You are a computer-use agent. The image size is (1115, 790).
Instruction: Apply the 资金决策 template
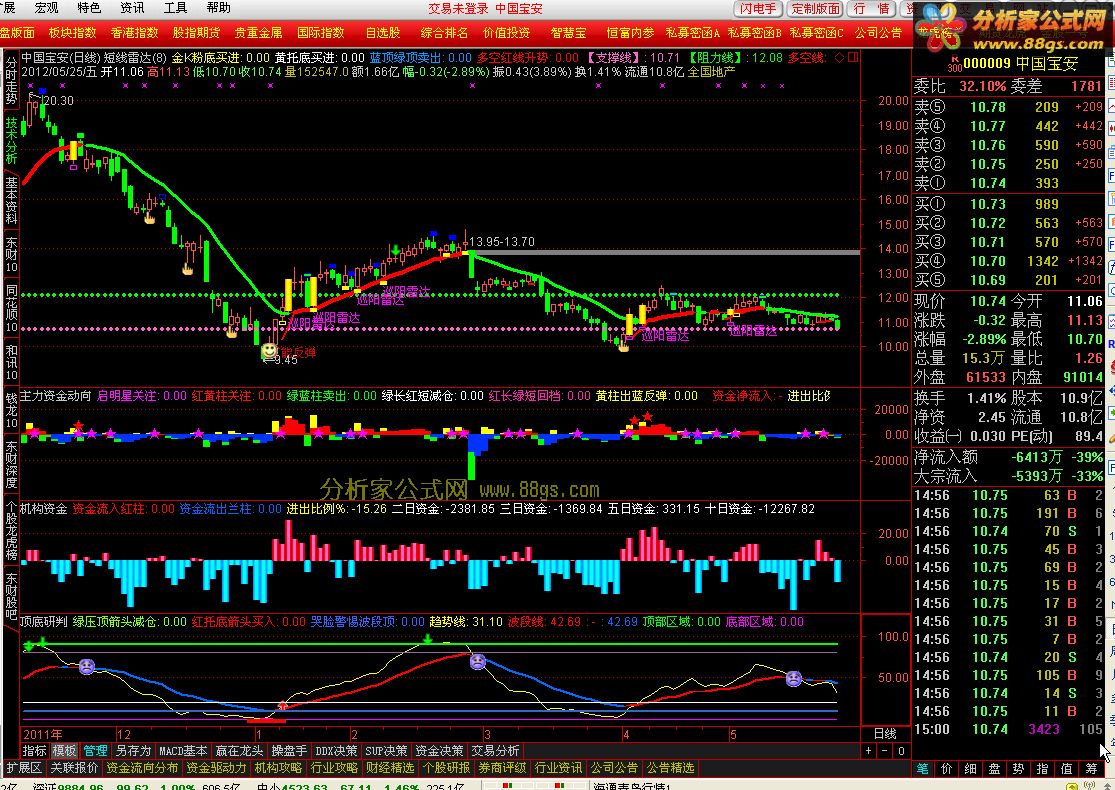439,751
